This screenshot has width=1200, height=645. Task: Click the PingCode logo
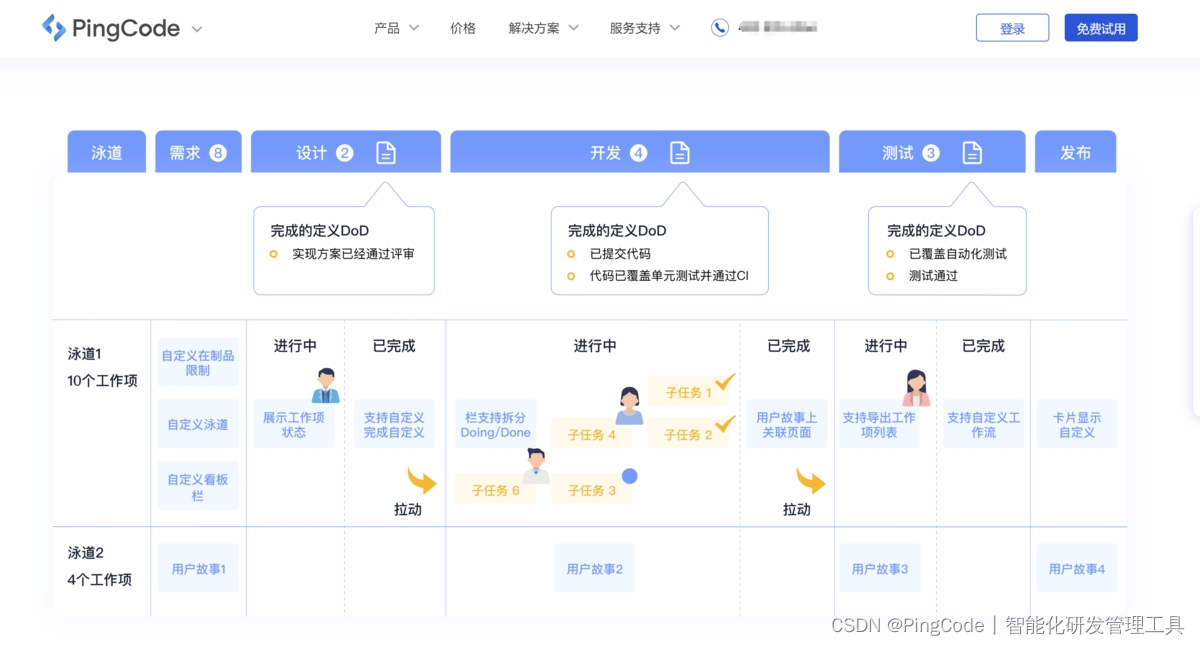(x=110, y=28)
